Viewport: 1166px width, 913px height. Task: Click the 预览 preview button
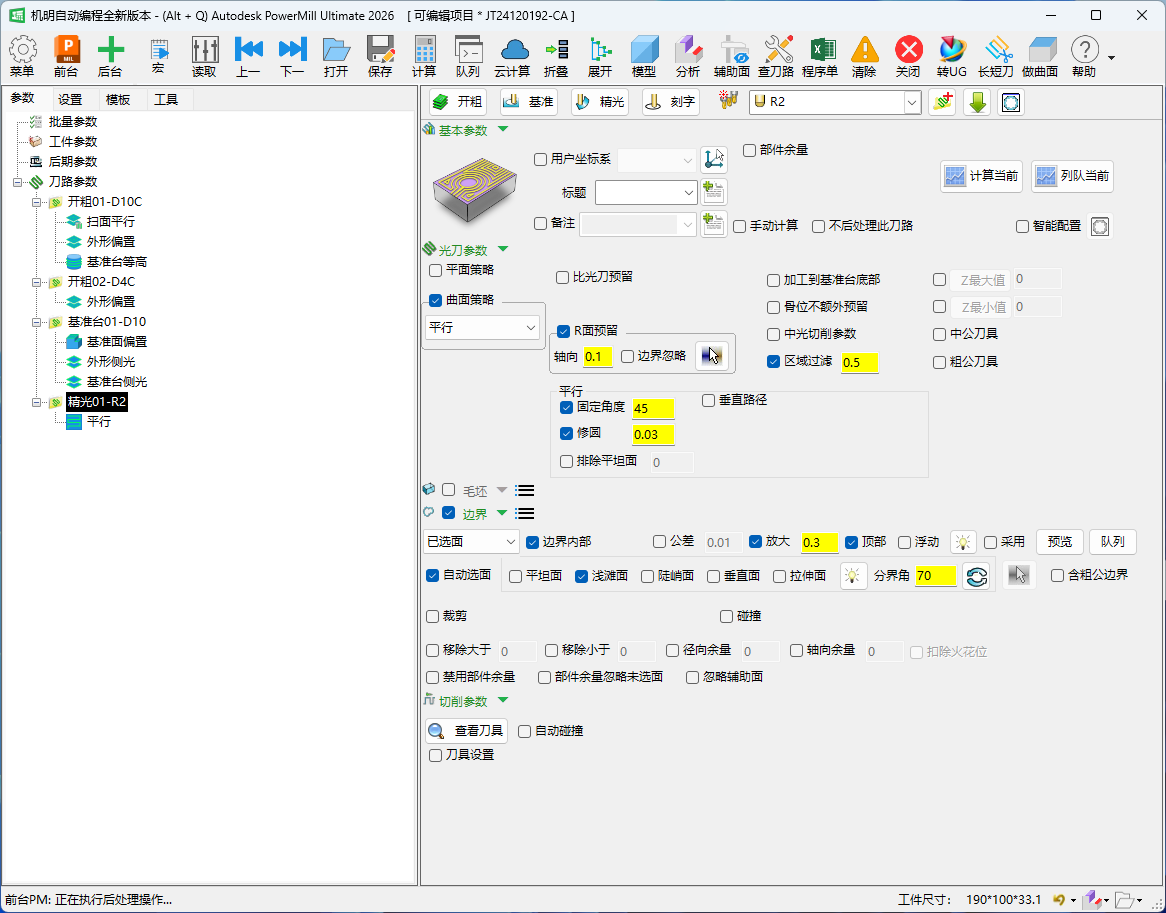(x=1060, y=541)
